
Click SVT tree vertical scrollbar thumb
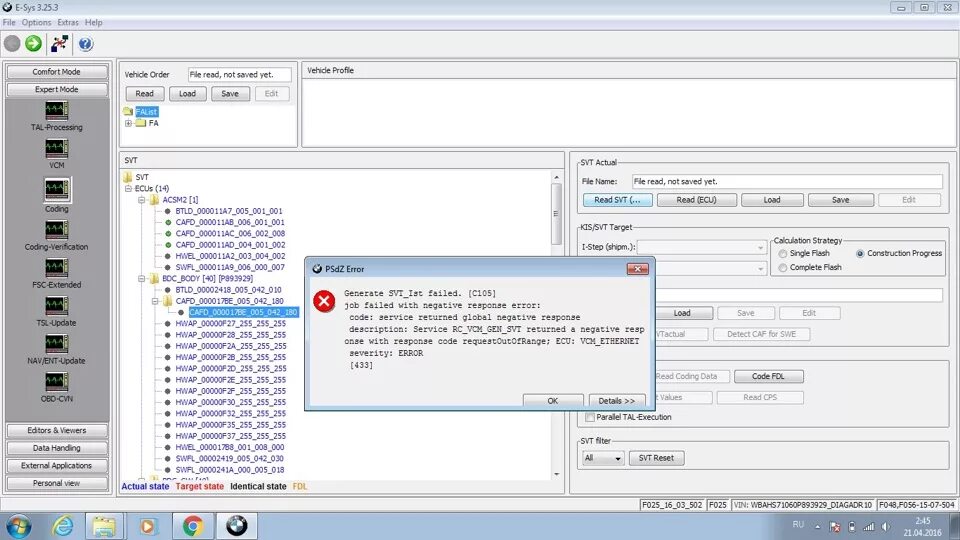coord(556,214)
